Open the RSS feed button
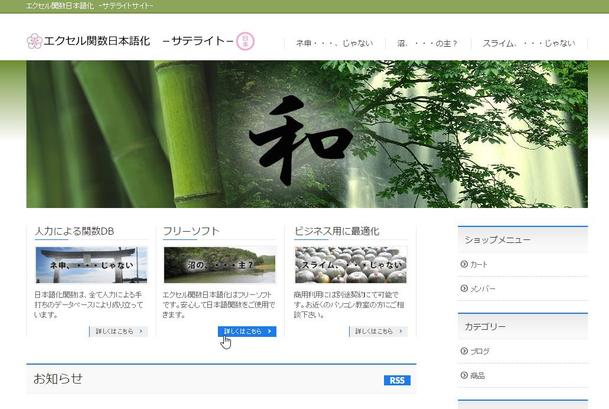 397,380
